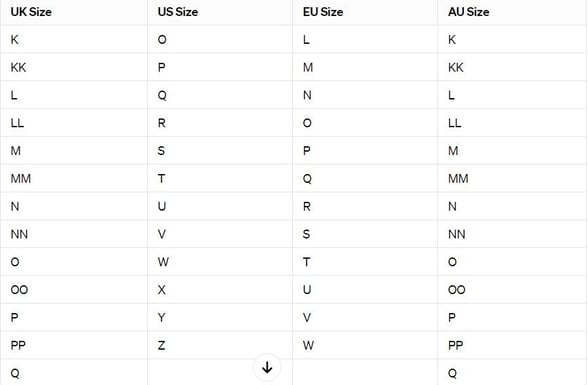Click UK size cell Q in last row

pyautogui.click(x=15, y=373)
